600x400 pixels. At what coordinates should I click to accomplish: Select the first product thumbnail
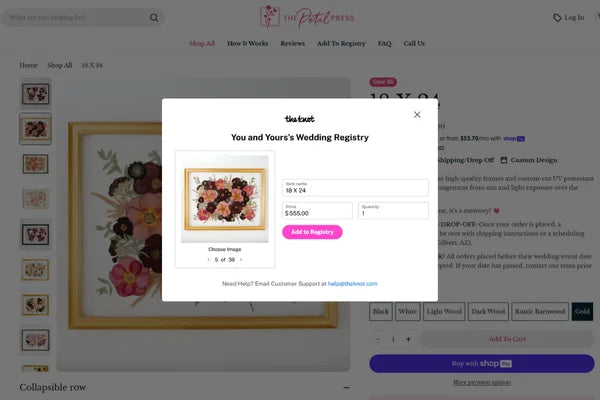[x=36, y=93]
